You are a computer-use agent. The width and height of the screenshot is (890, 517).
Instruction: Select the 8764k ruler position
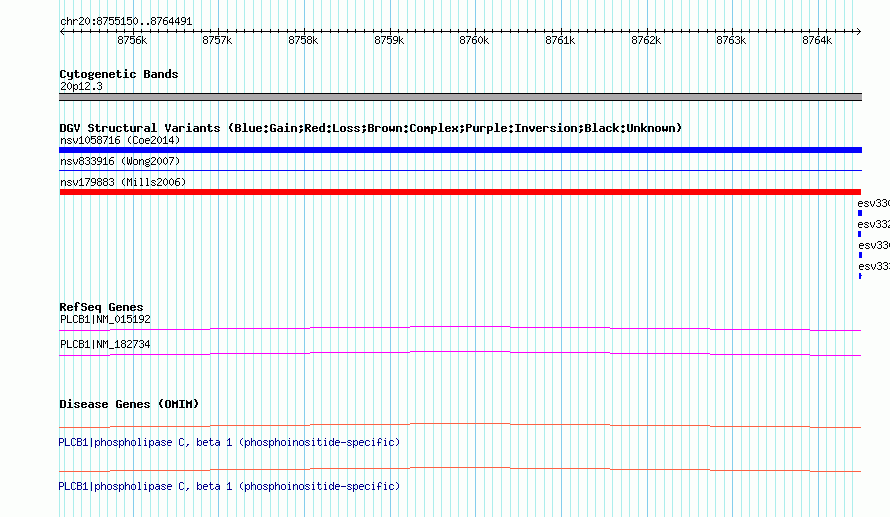click(x=817, y=40)
